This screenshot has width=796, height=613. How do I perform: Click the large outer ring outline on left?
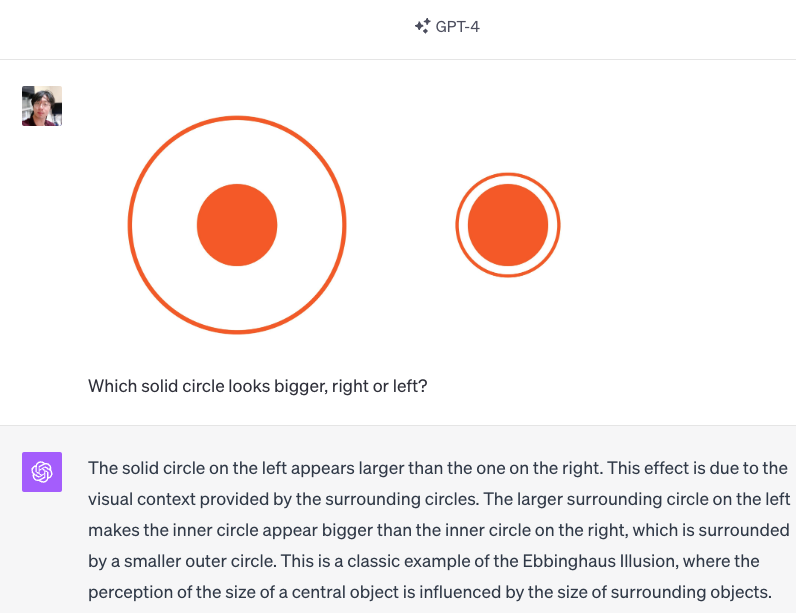(x=130, y=225)
